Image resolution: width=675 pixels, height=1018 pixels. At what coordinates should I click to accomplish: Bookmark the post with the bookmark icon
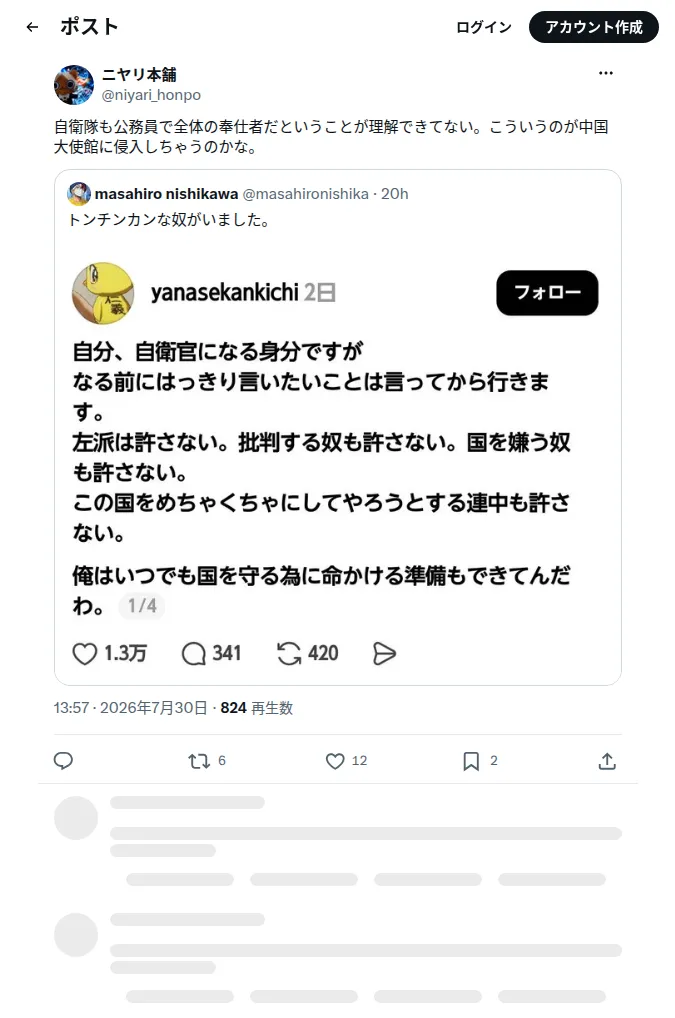(x=480, y=760)
